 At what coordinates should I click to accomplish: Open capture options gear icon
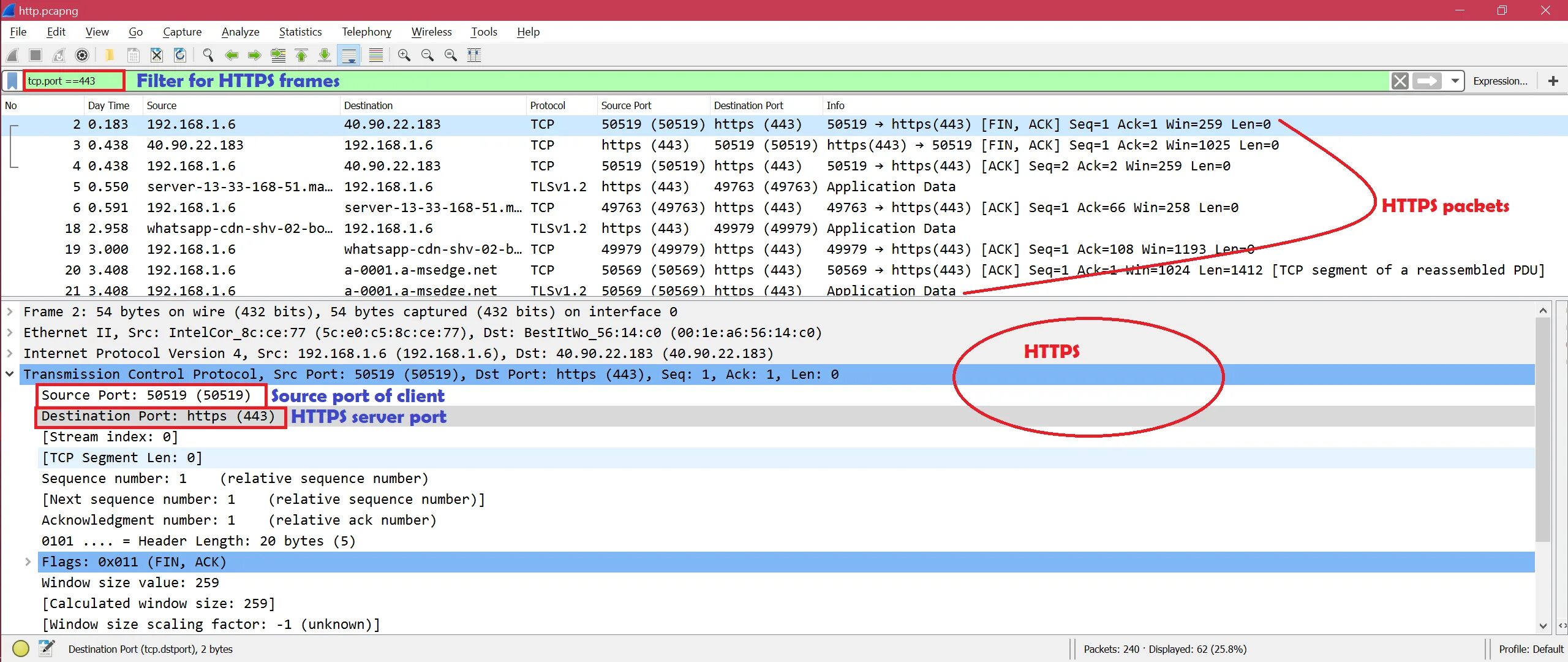81,55
